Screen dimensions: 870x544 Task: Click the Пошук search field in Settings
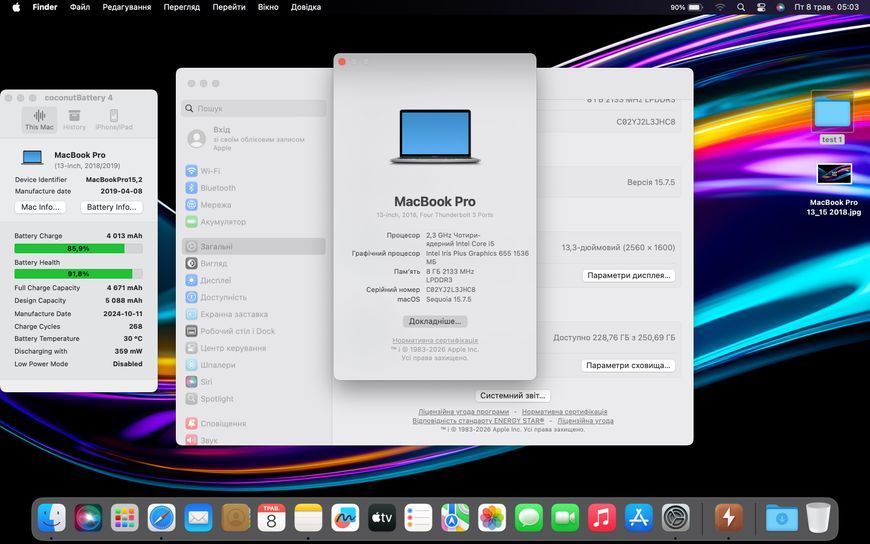click(x=254, y=108)
